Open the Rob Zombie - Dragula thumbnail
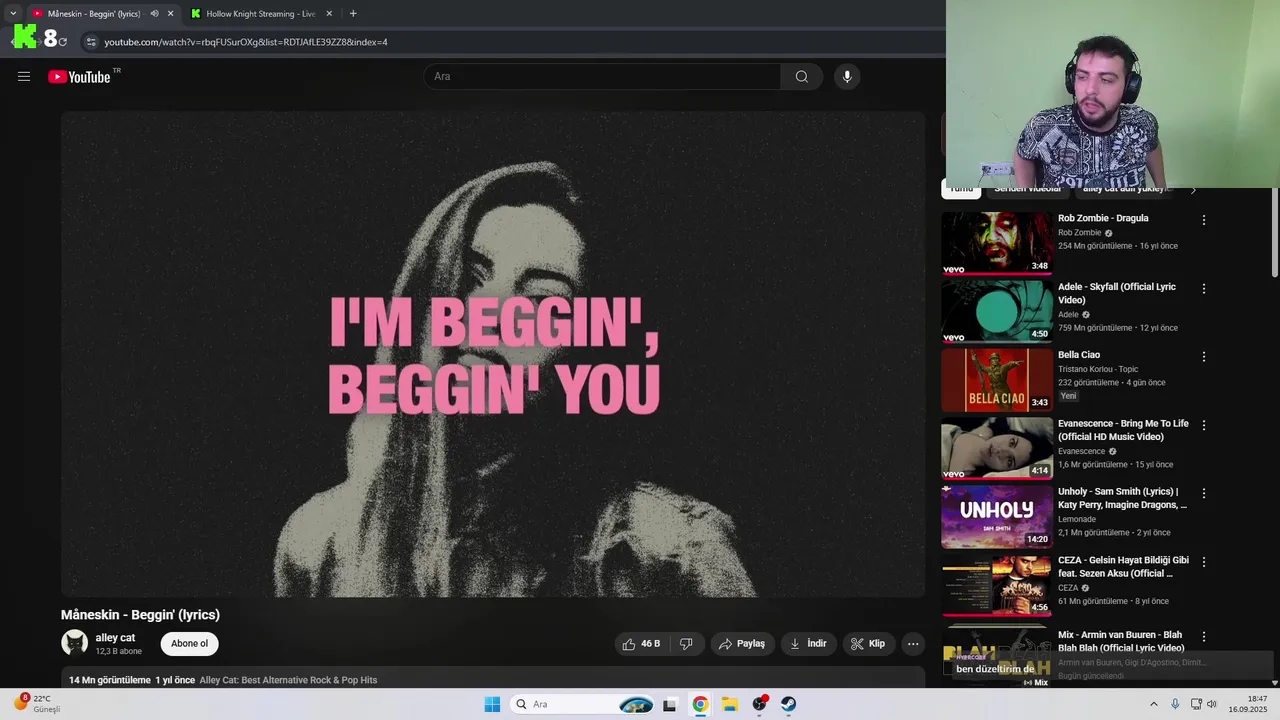This screenshot has width=1280, height=720. click(x=997, y=243)
